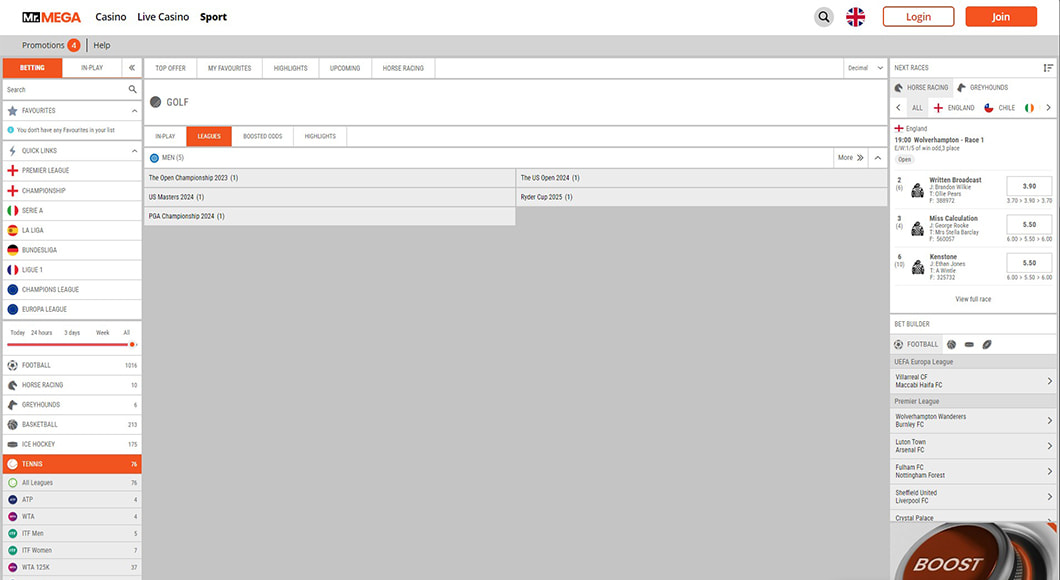Viewport: 1060px width, 580px height.
Task: Collapse the sidebar with the double-arrow icon
Action: click(132, 68)
